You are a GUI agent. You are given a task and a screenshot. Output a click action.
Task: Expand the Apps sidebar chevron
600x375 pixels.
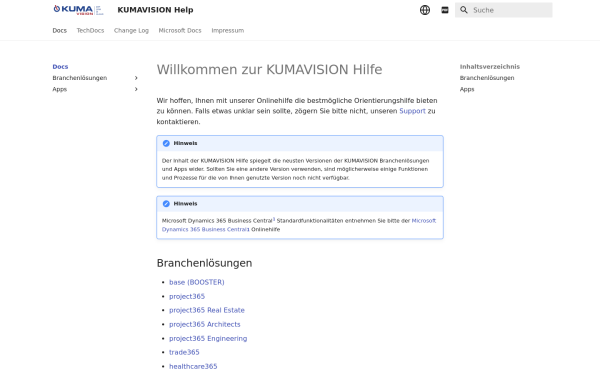click(x=136, y=89)
